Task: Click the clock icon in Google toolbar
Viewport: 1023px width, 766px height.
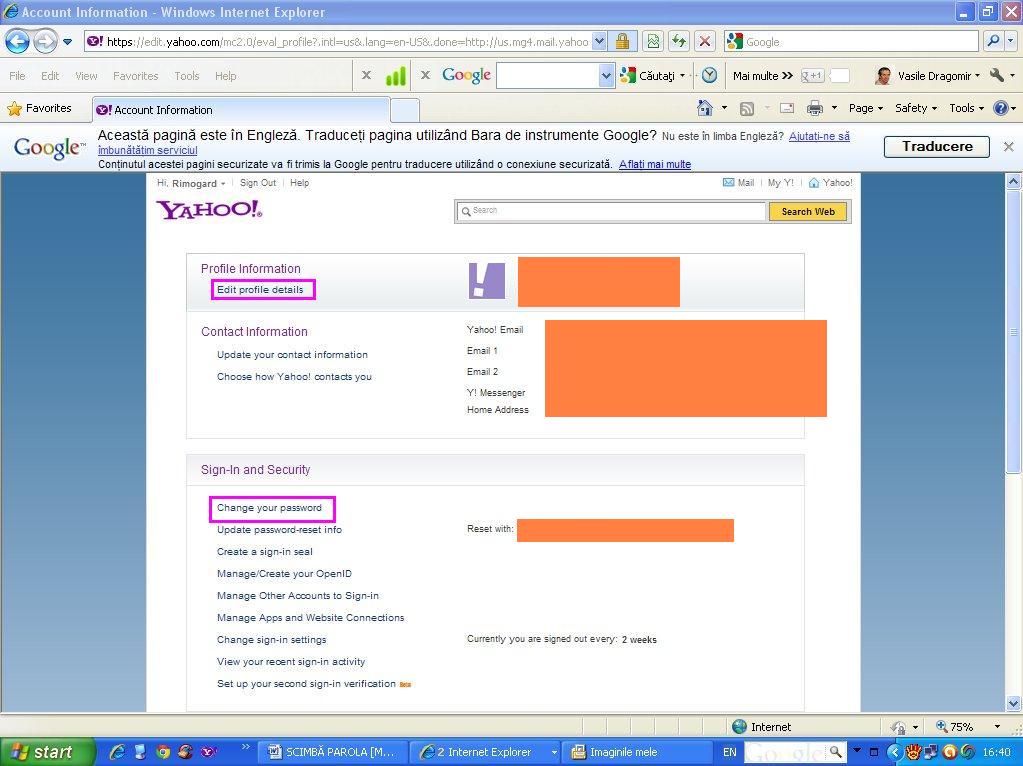Action: click(709, 76)
